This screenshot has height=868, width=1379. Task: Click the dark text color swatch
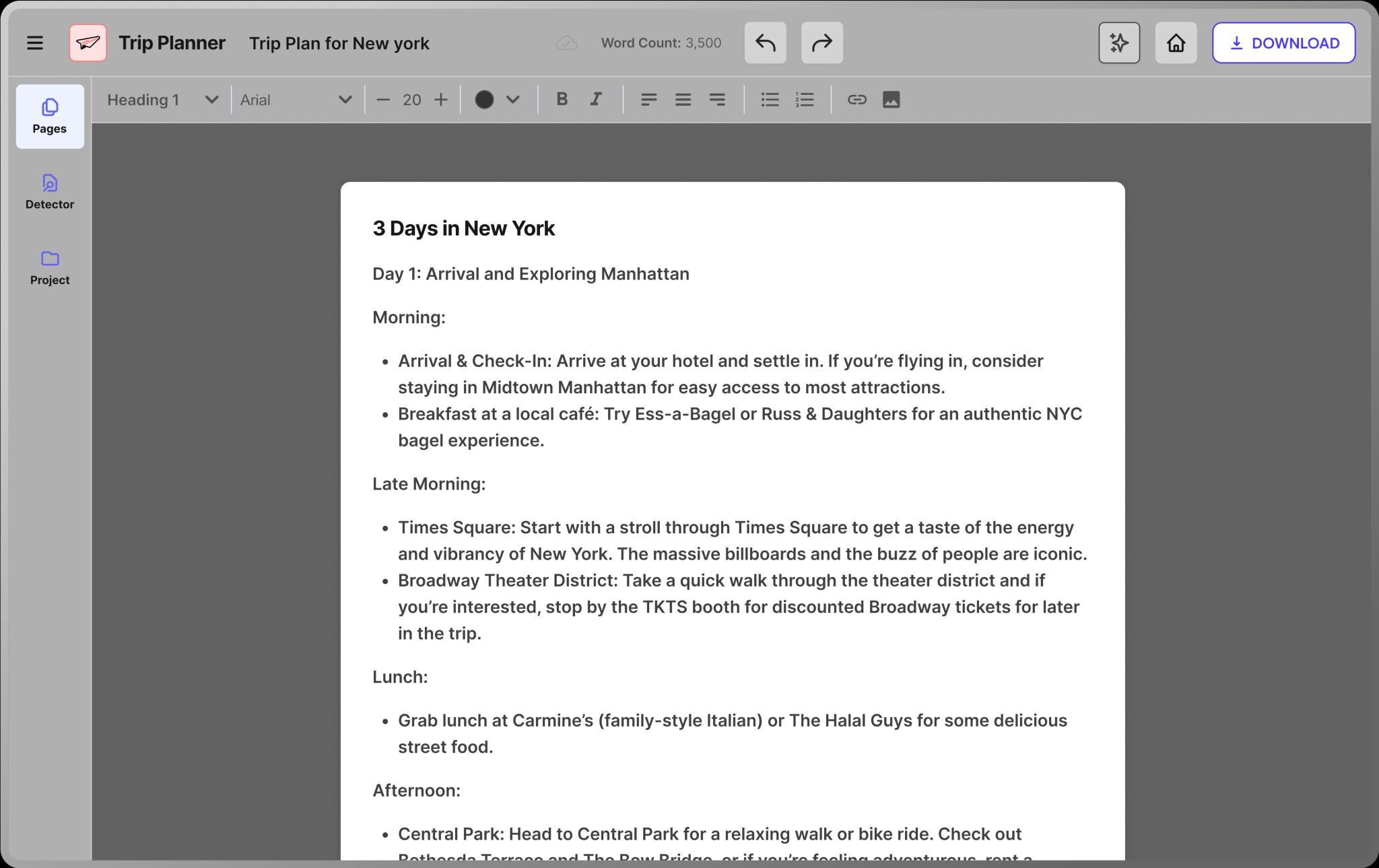click(484, 100)
